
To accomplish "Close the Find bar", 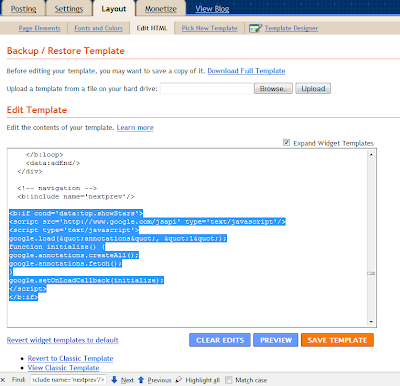I will [x=3, y=380].
